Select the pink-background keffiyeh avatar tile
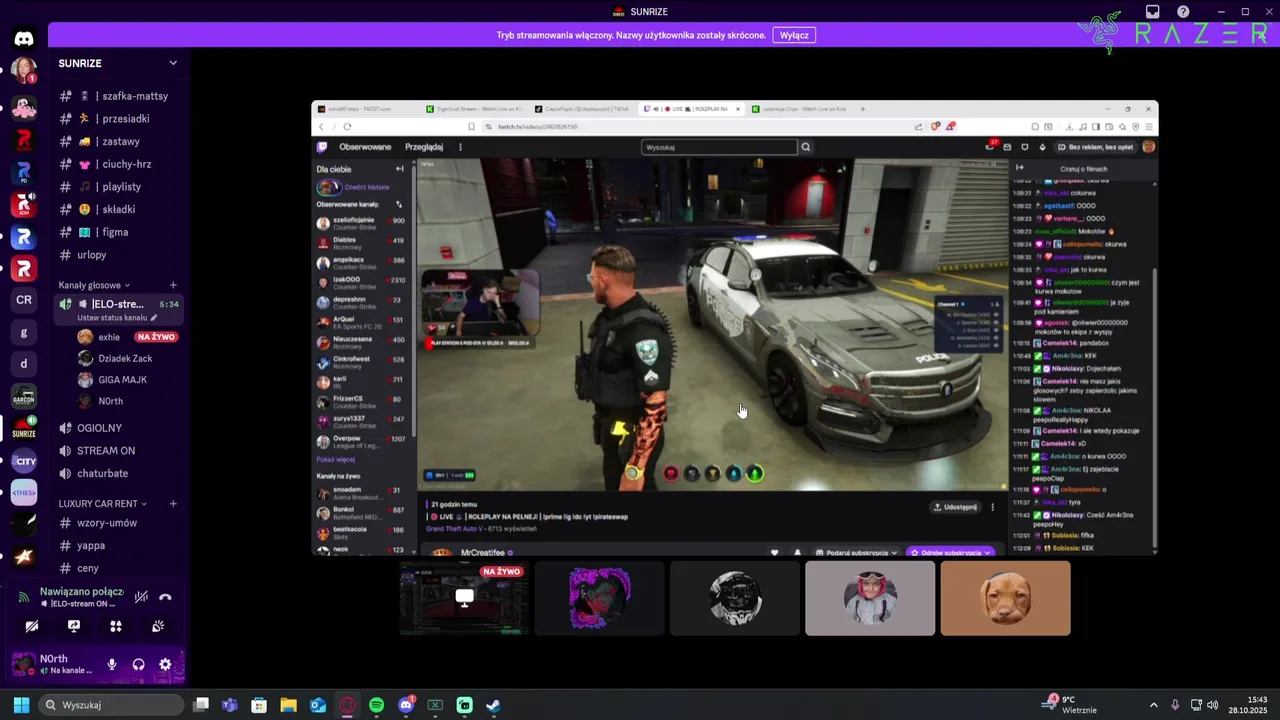Viewport: 1280px width, 720px height. [x=870, y=598]
